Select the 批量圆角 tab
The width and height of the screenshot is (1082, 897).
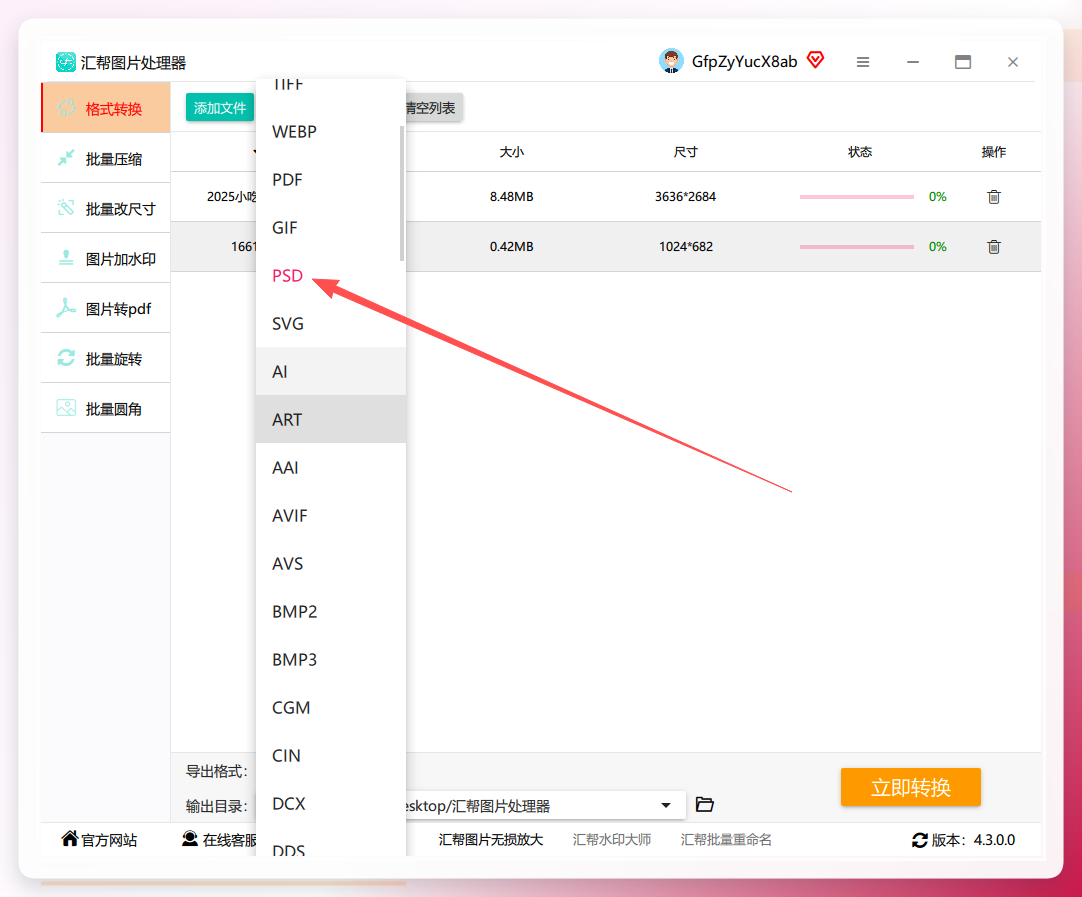106,408
